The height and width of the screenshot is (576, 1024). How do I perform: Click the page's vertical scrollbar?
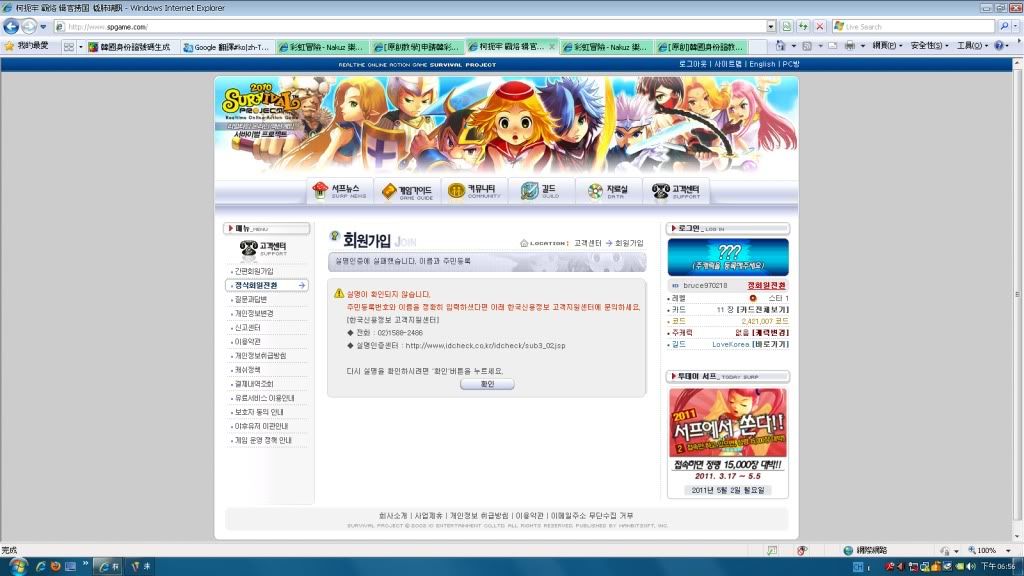pyautogui.click(x=1017, y=300)
